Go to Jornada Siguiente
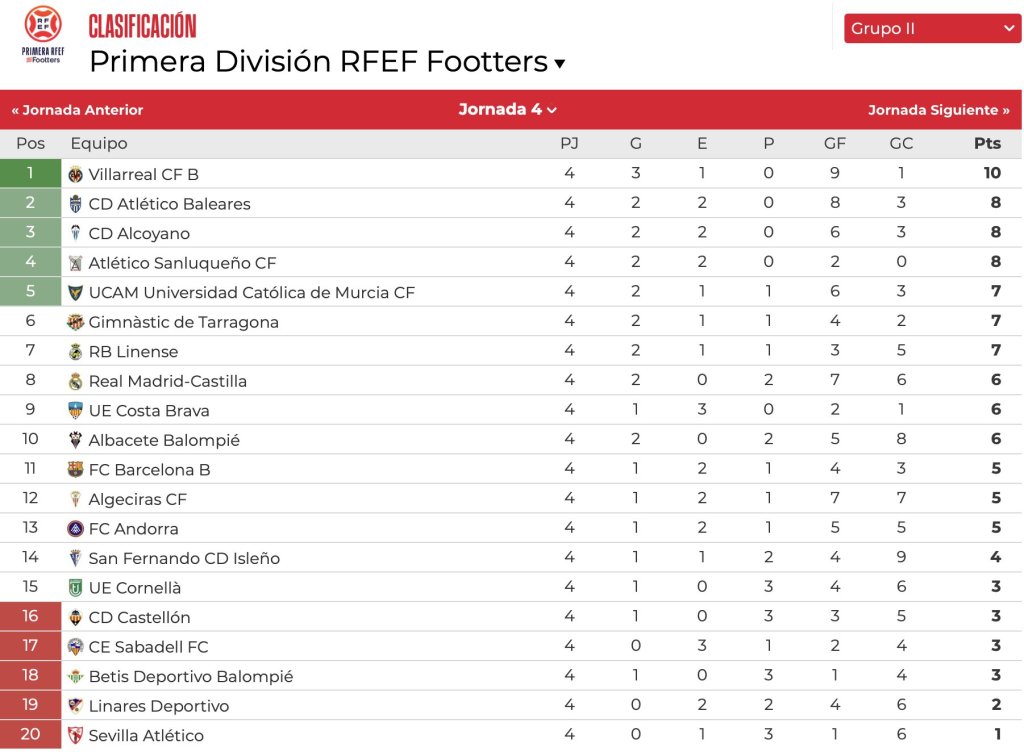This screenshot has width=1024, height=752. tap(938, 110)
